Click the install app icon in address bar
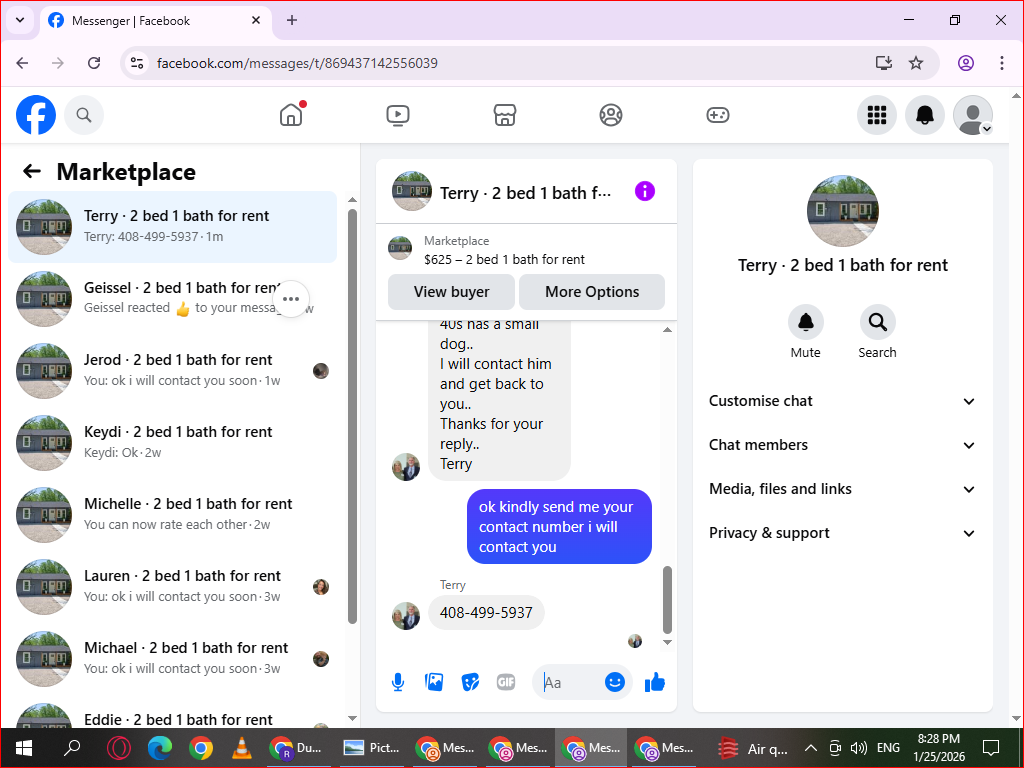The image size is (1024, 768). point(884,63)
